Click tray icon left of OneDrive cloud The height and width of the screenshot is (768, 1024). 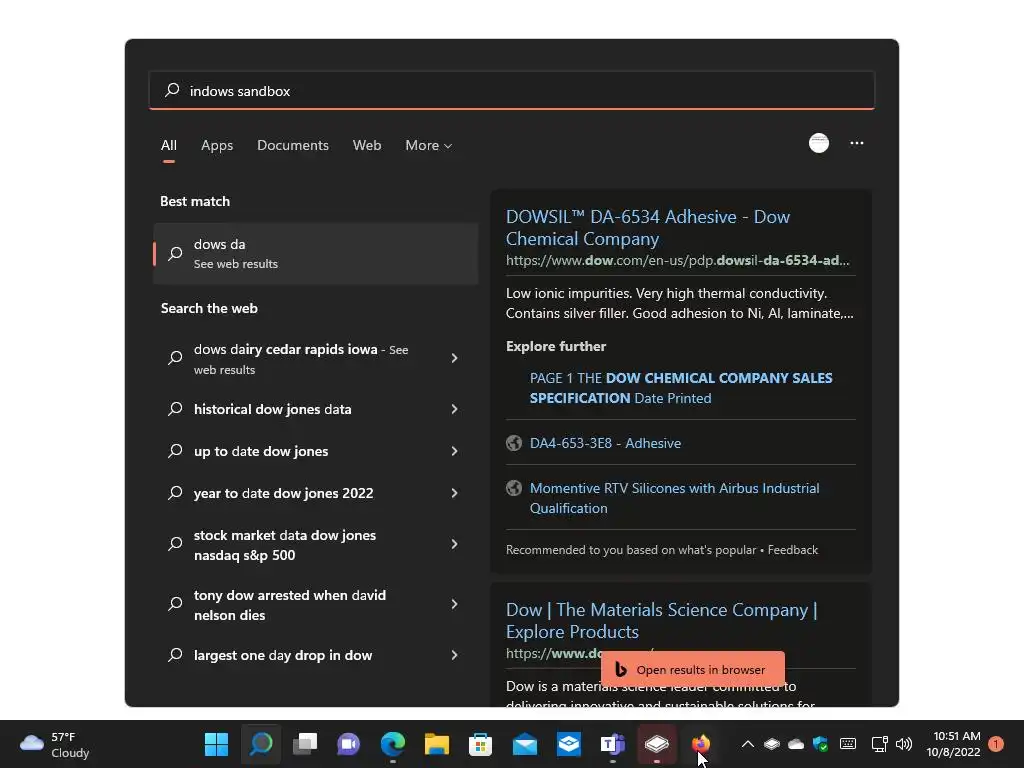coord(772,744)
